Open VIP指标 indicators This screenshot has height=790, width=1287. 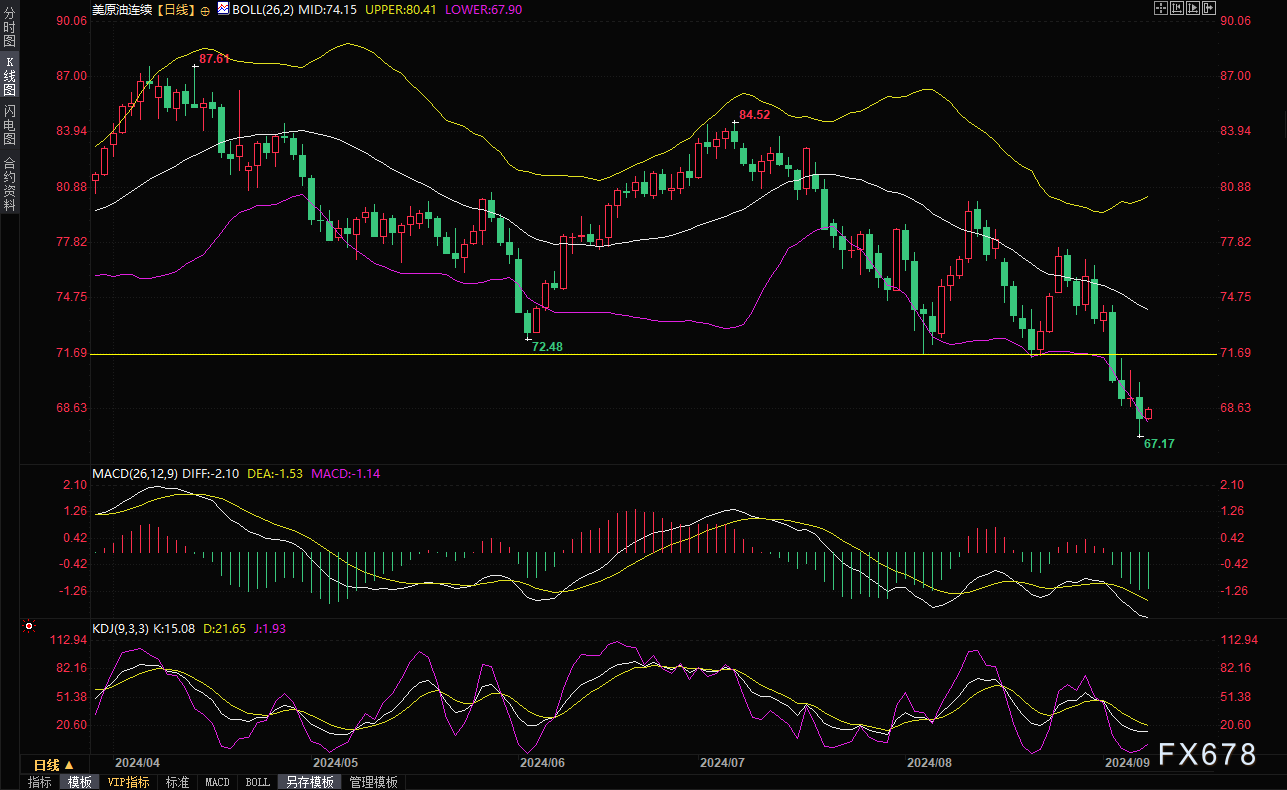[x=128, y=782]
